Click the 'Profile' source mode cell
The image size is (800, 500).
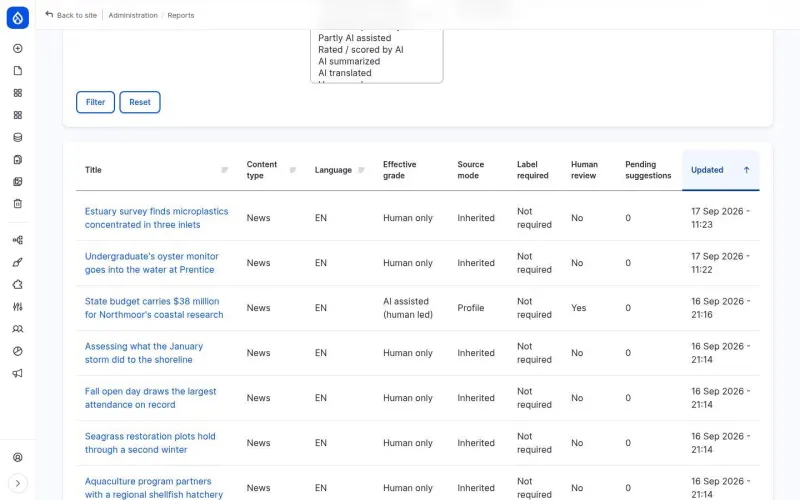pyautogui.click(x=470, y=308)
